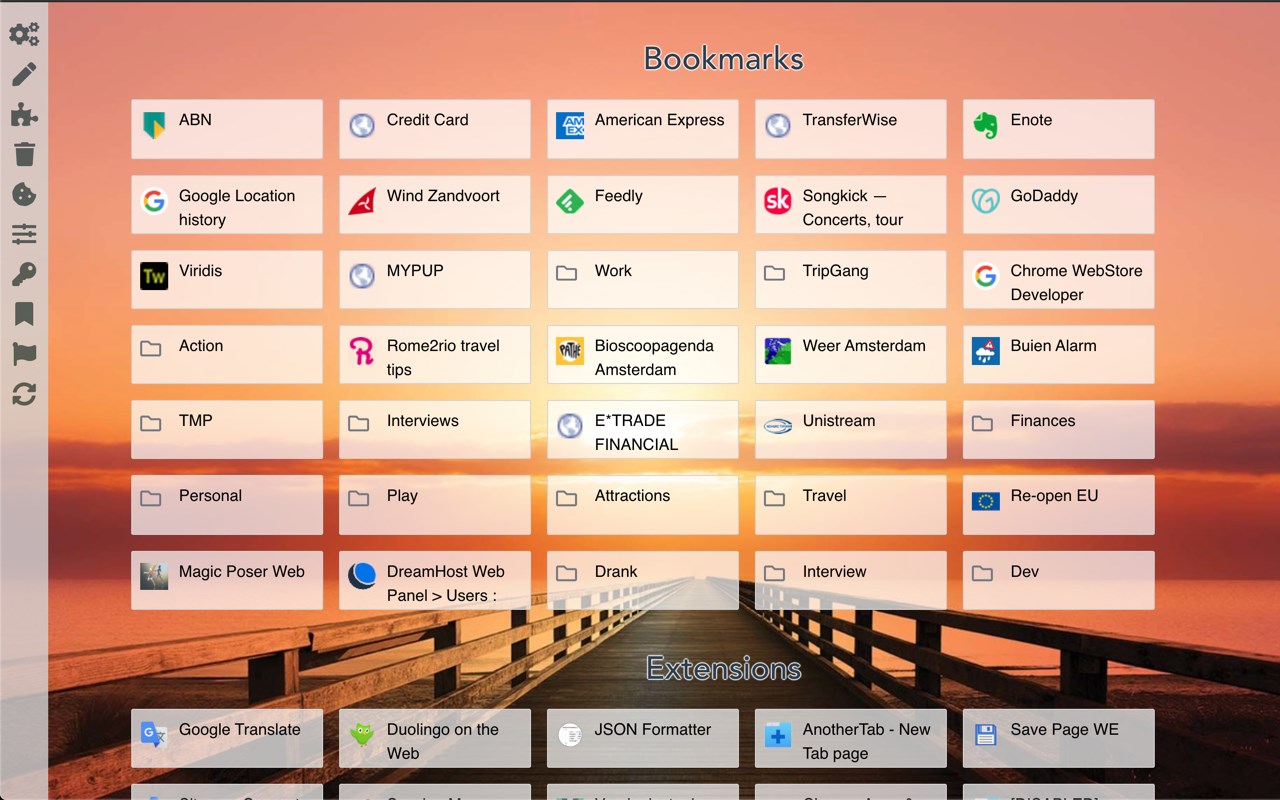Expand the Attractions bookmark folder

coord(643,504)
